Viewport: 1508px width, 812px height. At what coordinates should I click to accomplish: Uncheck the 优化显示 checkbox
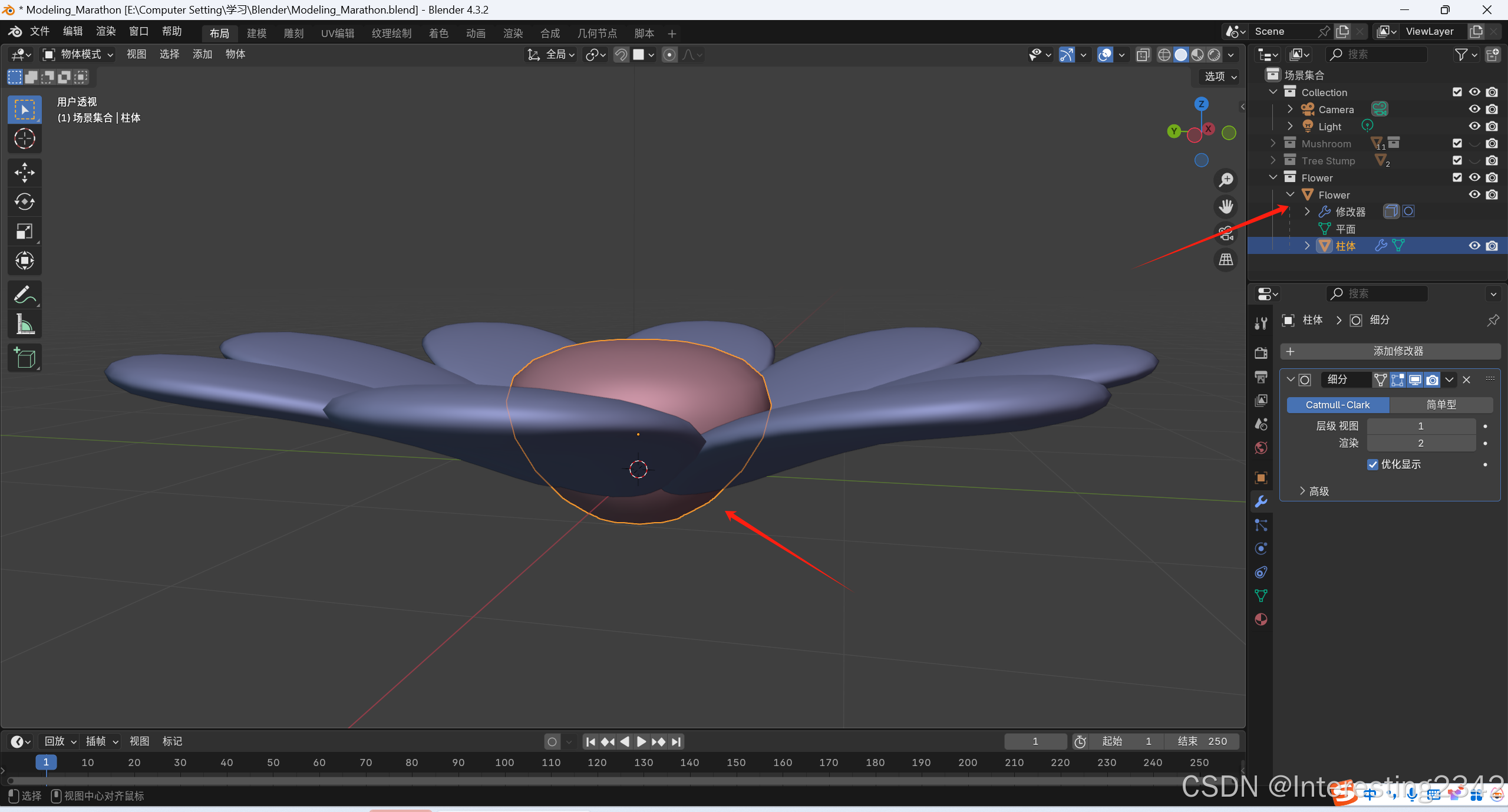click(1372, 464)
